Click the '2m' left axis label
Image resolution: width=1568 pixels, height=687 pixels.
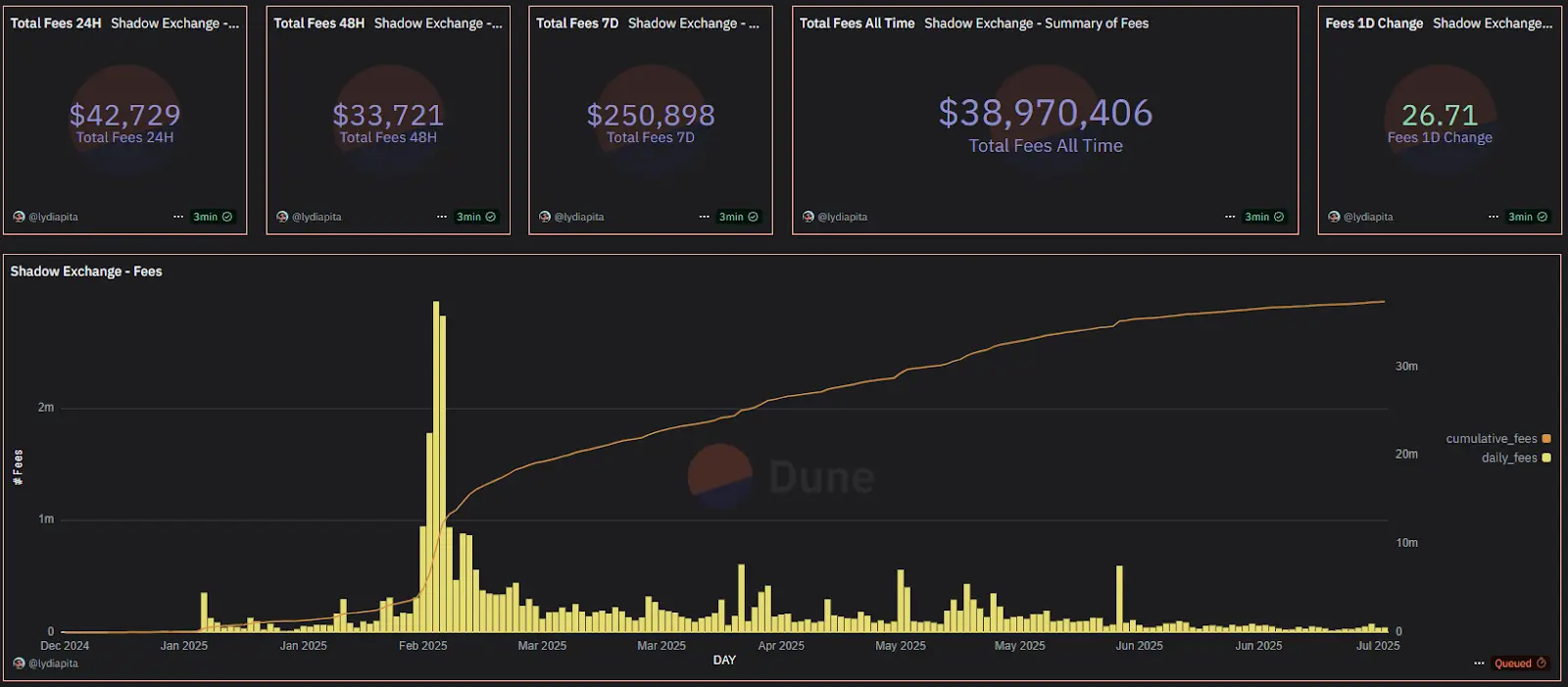[x=46, y=408]
